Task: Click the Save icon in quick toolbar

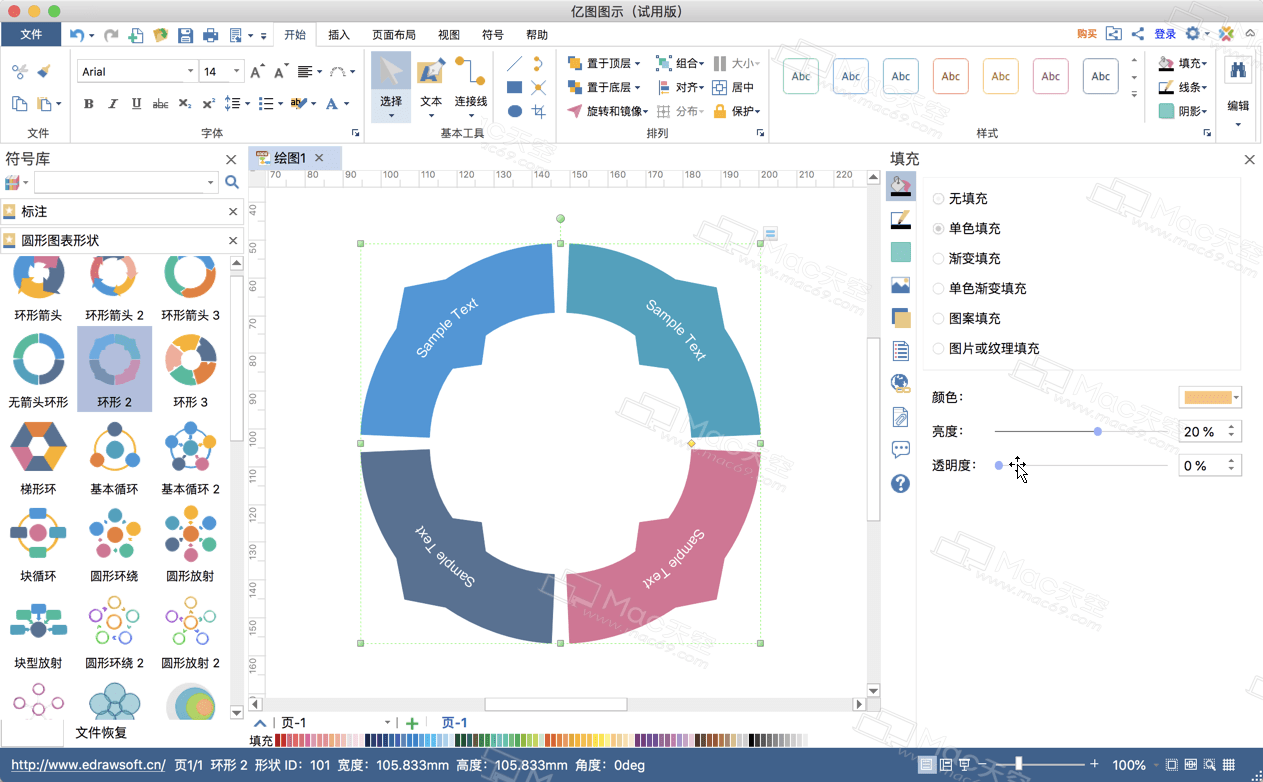Action: coord(185,35)
